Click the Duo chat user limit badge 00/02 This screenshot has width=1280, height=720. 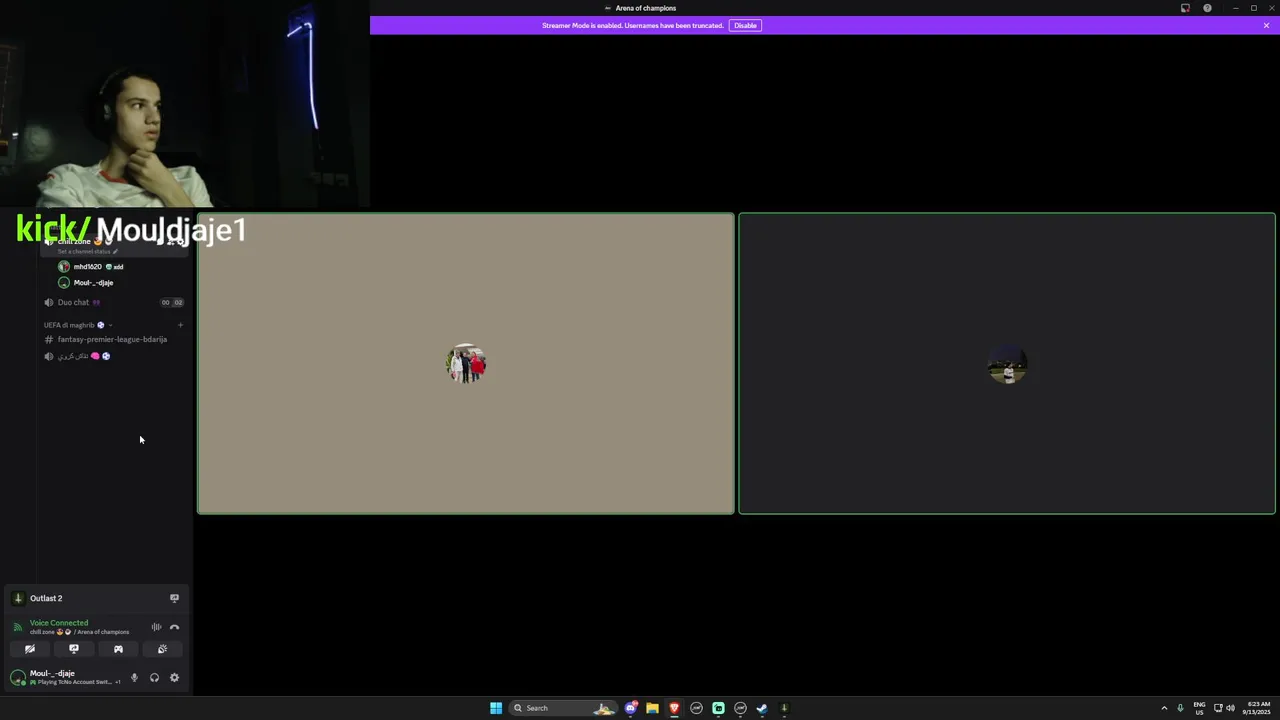tap(172, 302)
